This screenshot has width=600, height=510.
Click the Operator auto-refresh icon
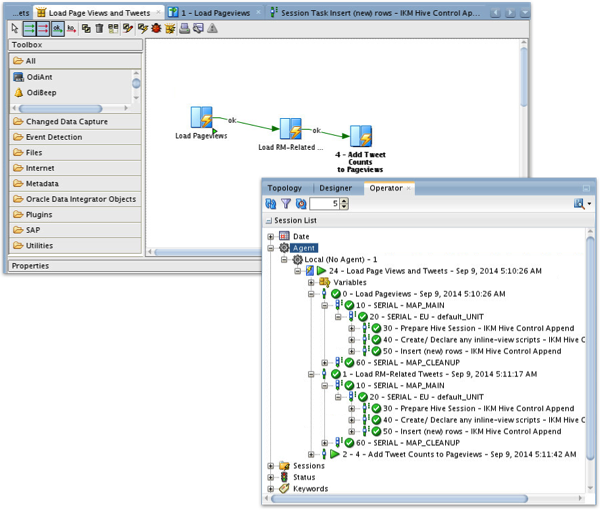pyautogui.click(x=301, y=204)
